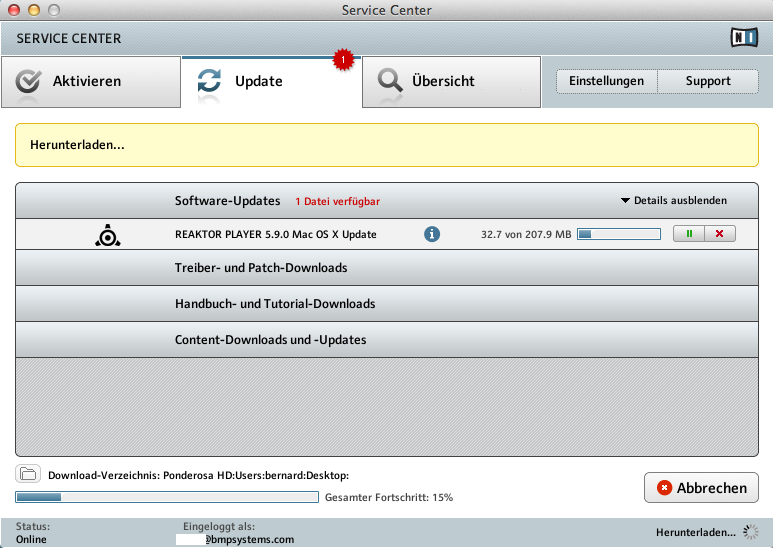Click the Aktivieren checkmark icon
This screenshot has width=773, height=548.
pos(28,81)
